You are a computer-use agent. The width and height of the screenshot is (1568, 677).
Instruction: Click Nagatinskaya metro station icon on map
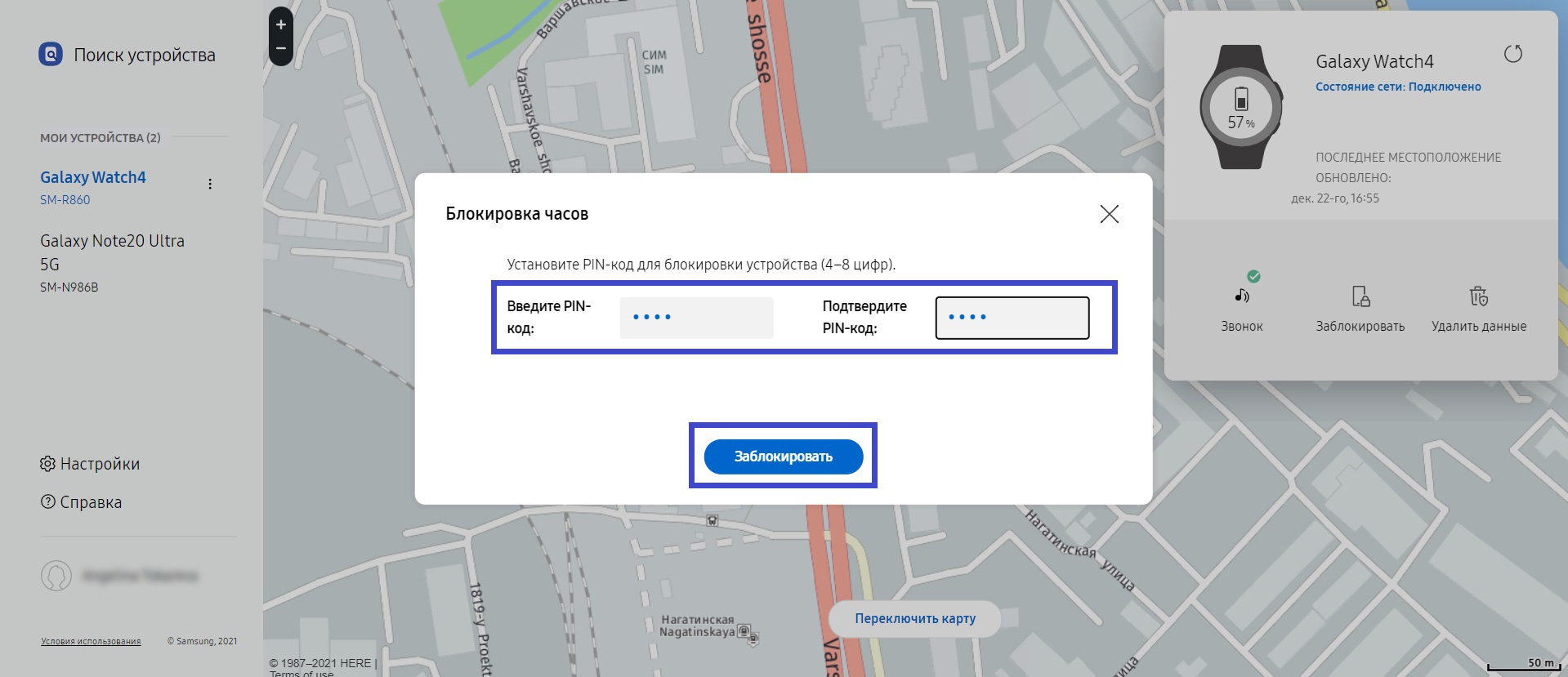[744, 630]
